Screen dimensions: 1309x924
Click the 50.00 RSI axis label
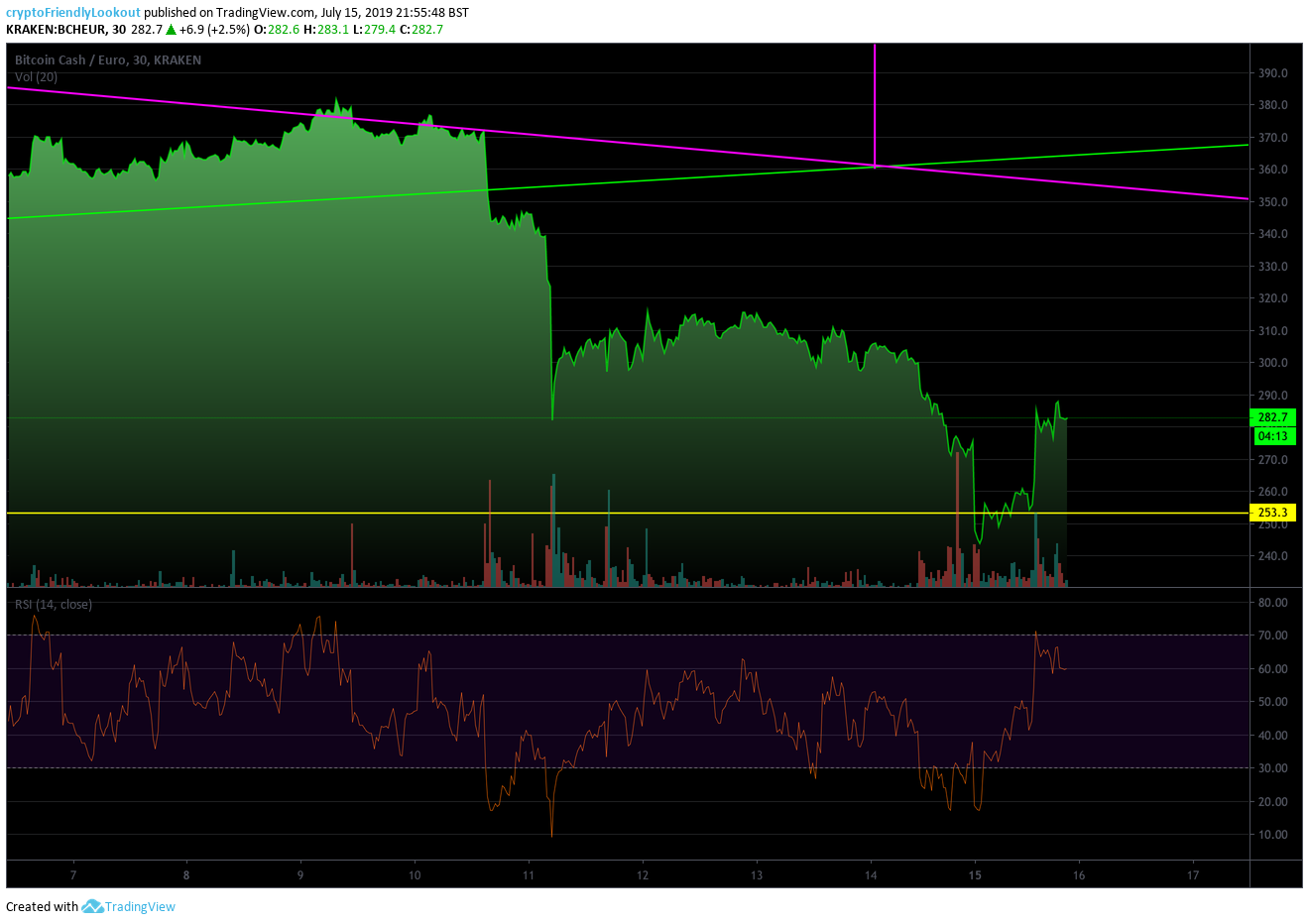[x=1273, y=702]
